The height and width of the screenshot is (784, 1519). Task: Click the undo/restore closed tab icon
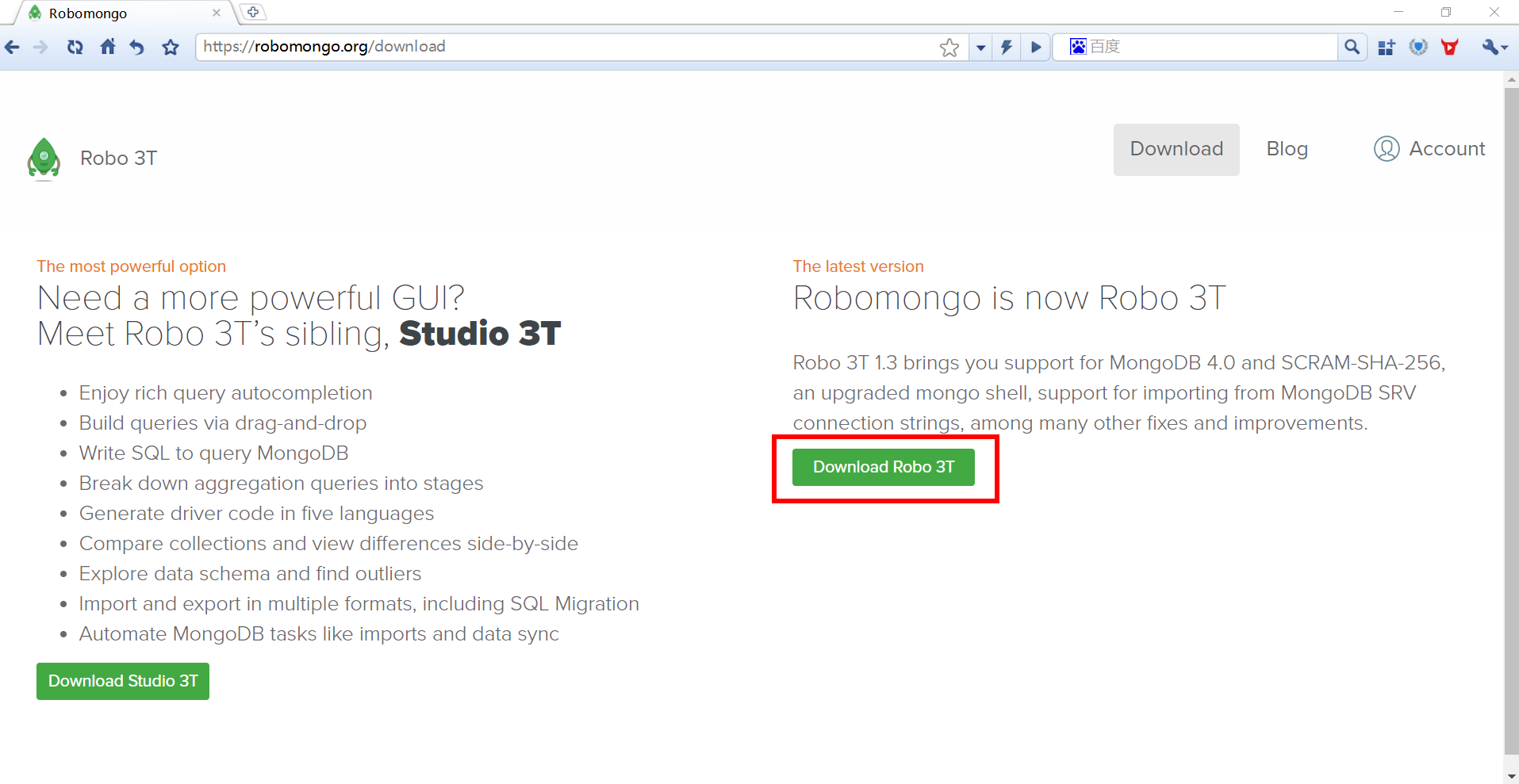coord(137,48)
